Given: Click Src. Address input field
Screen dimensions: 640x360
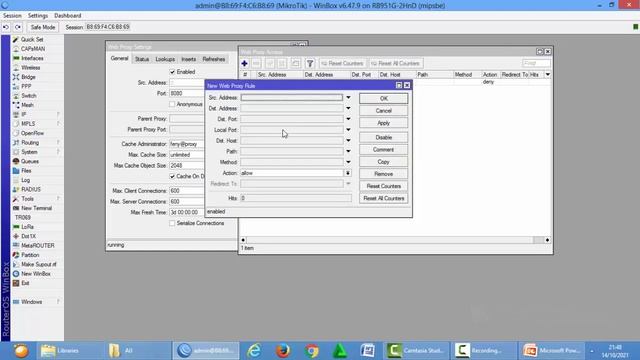Looking at the screenshot, I should point(291,98).
